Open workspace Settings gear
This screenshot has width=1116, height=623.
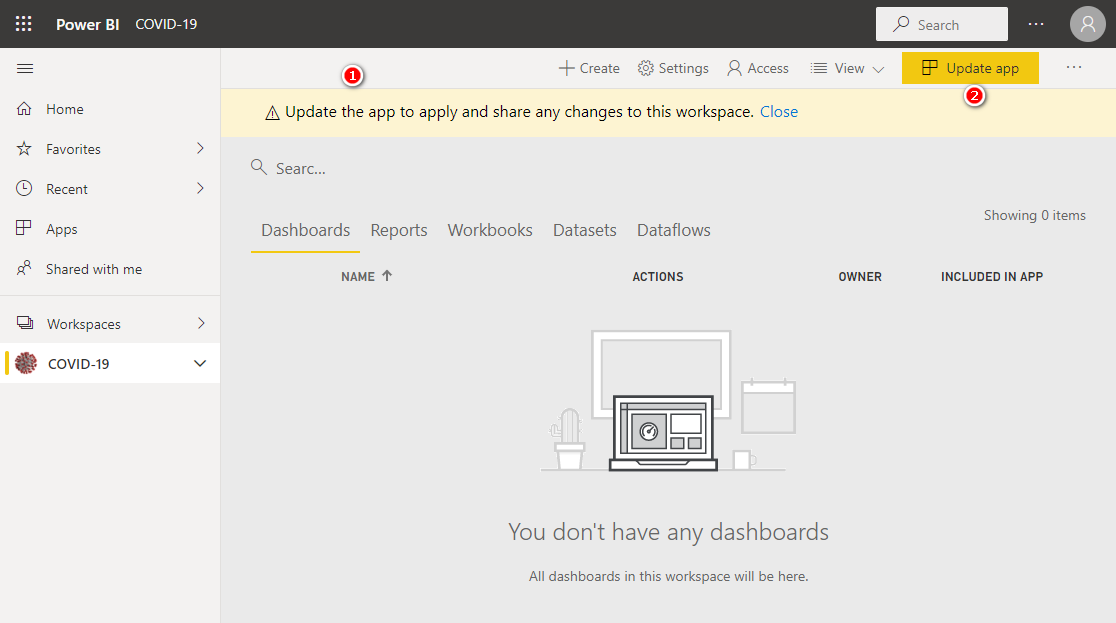pyautogui.click(x=673, y=68)
